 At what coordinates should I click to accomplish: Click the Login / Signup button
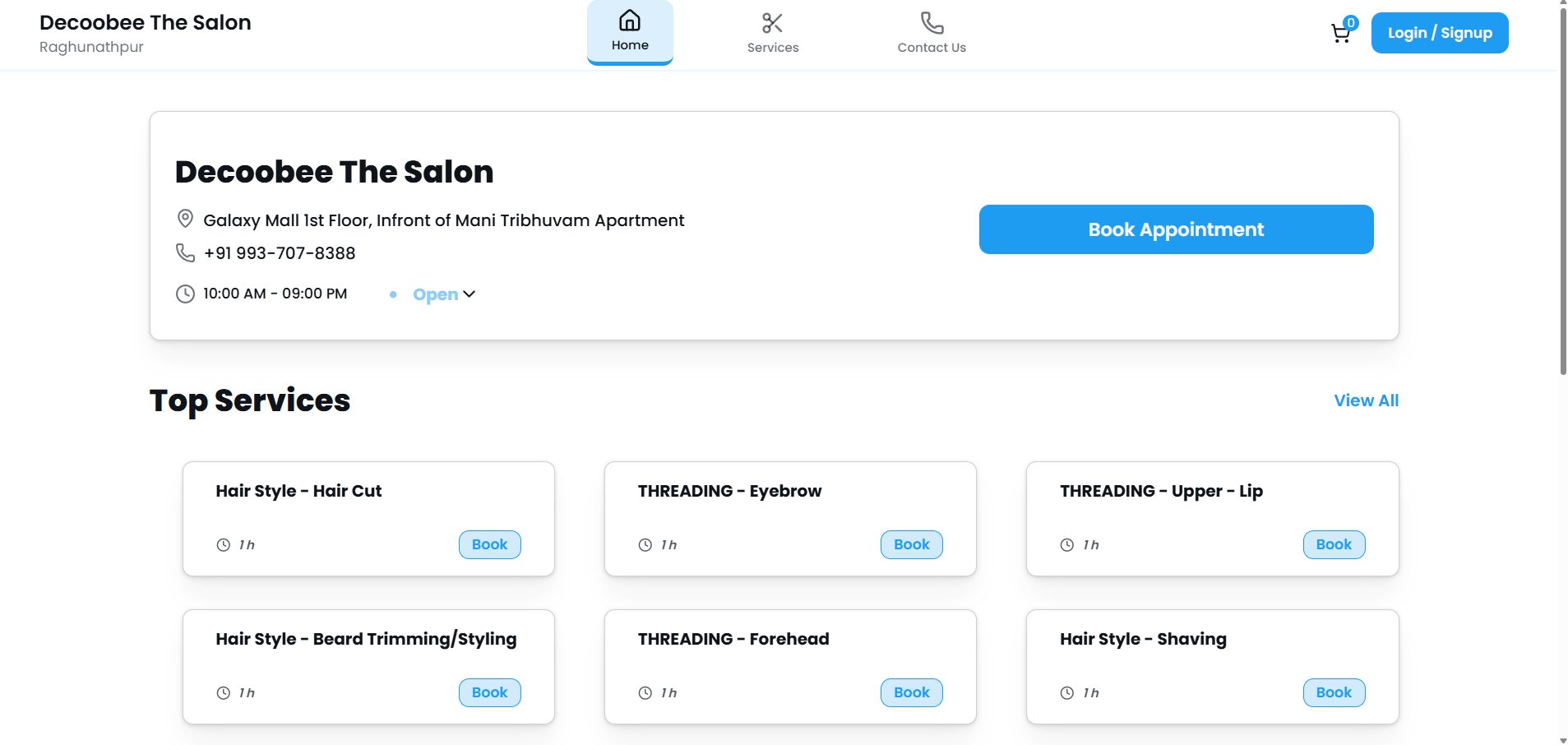pyautogui.click(x=1439, y=33)
